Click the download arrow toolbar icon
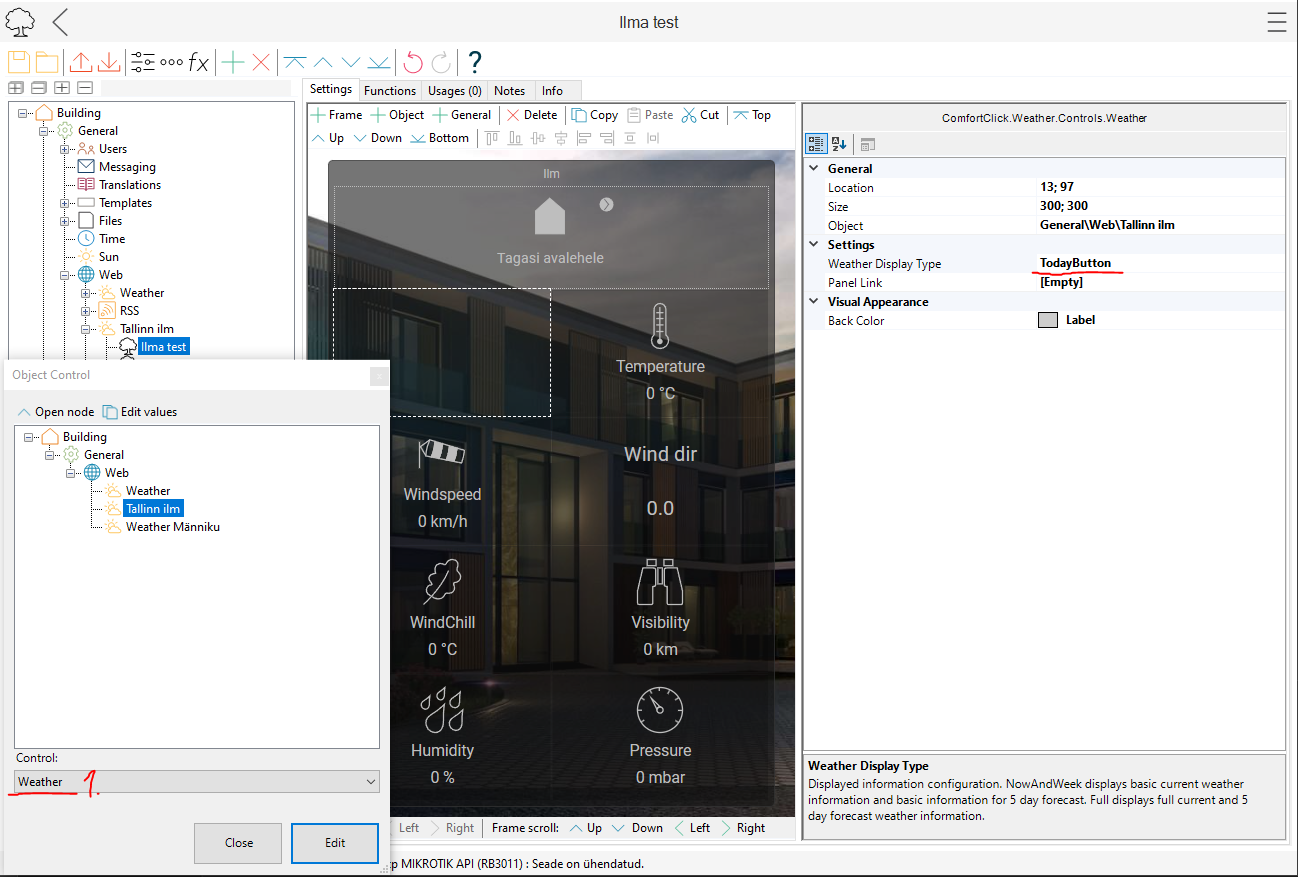Image resolution: width=1298 pixels, height=877 pixels. click(x=108, y=62)
